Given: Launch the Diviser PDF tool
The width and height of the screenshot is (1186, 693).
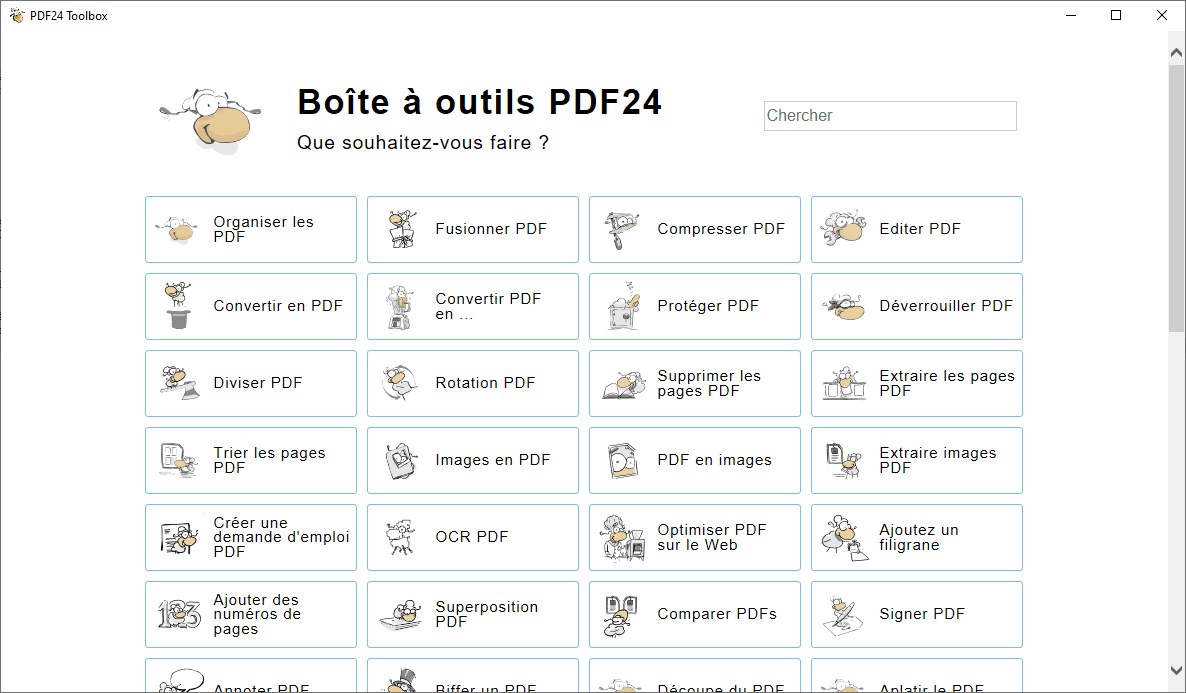Looking at the screenshot, I should (250, 384).
